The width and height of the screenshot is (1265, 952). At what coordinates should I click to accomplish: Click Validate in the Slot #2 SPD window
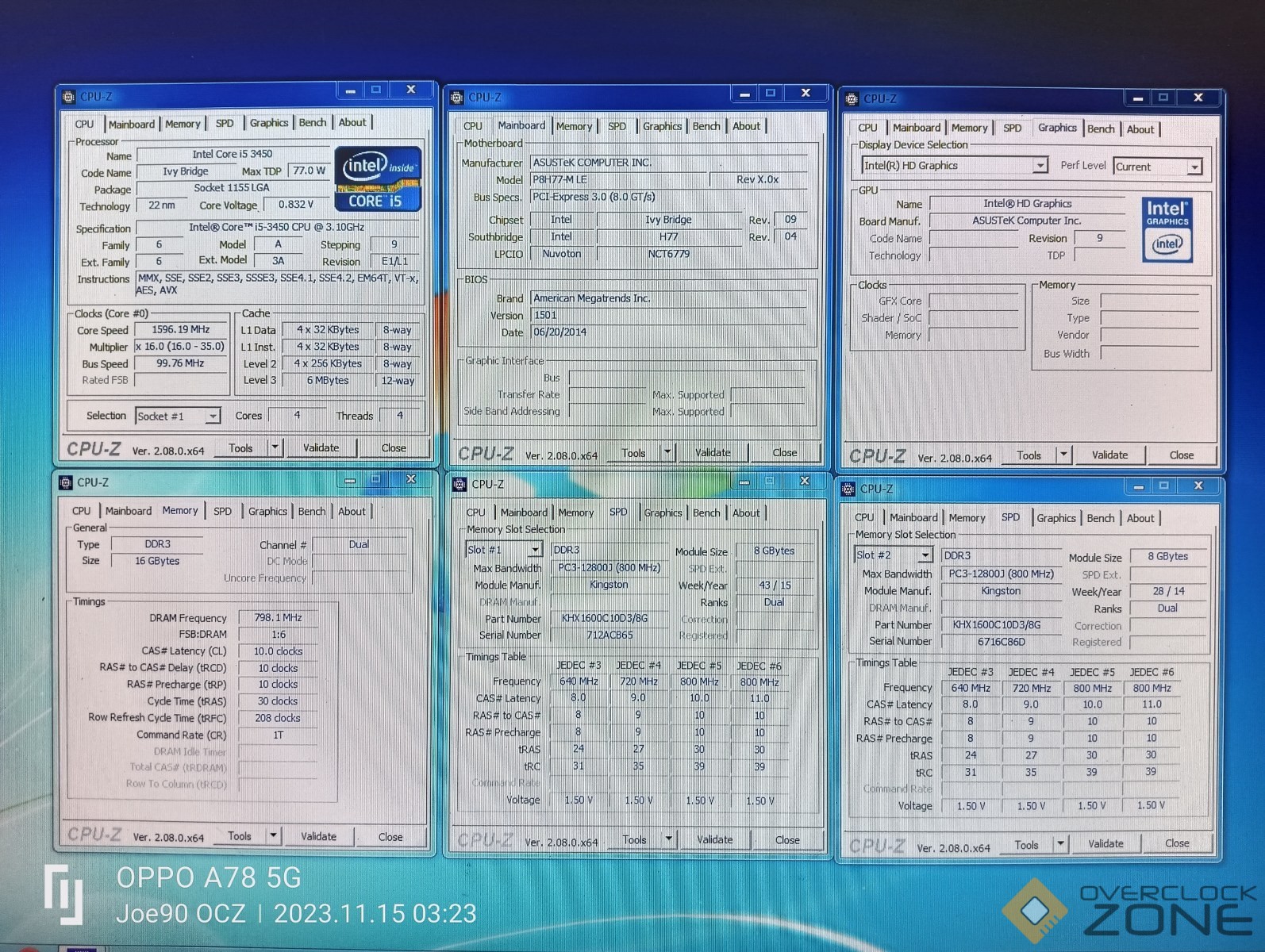click(1105, 843)
